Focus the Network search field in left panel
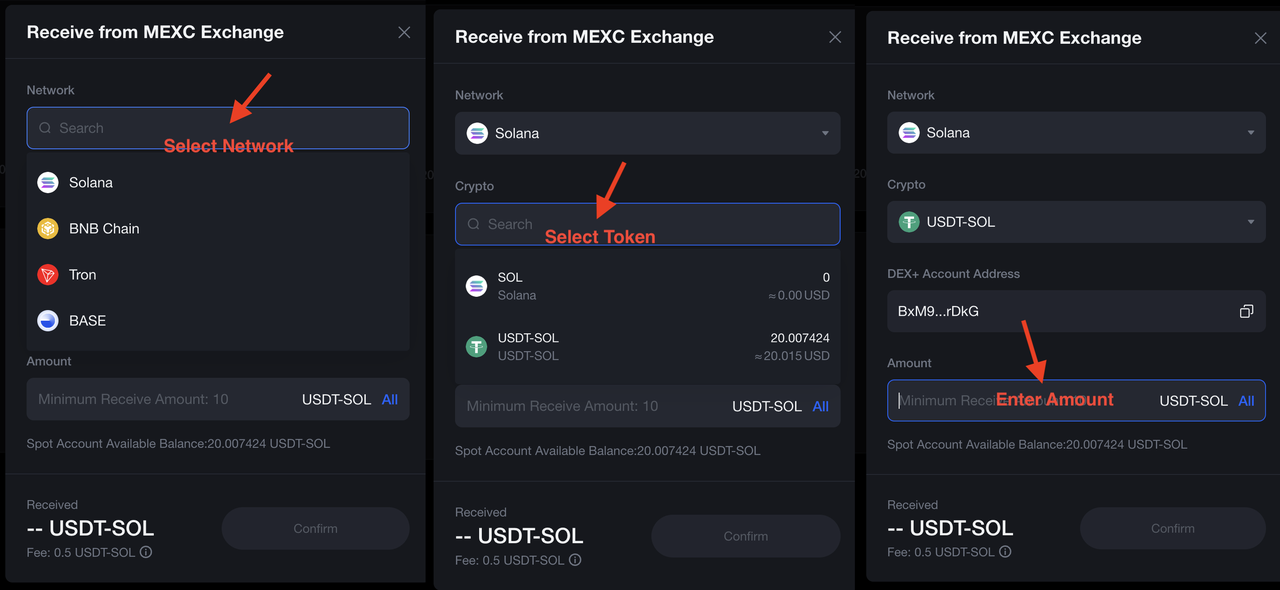Image resolution: width=1280 pixels, height=590 pixels. pos(218,128)
